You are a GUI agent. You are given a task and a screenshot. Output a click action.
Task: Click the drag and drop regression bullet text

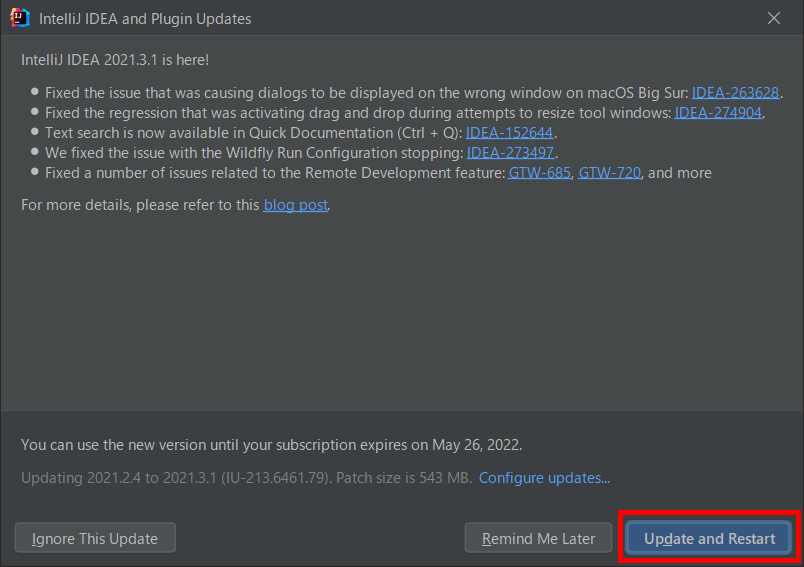[x=358, y=113]
